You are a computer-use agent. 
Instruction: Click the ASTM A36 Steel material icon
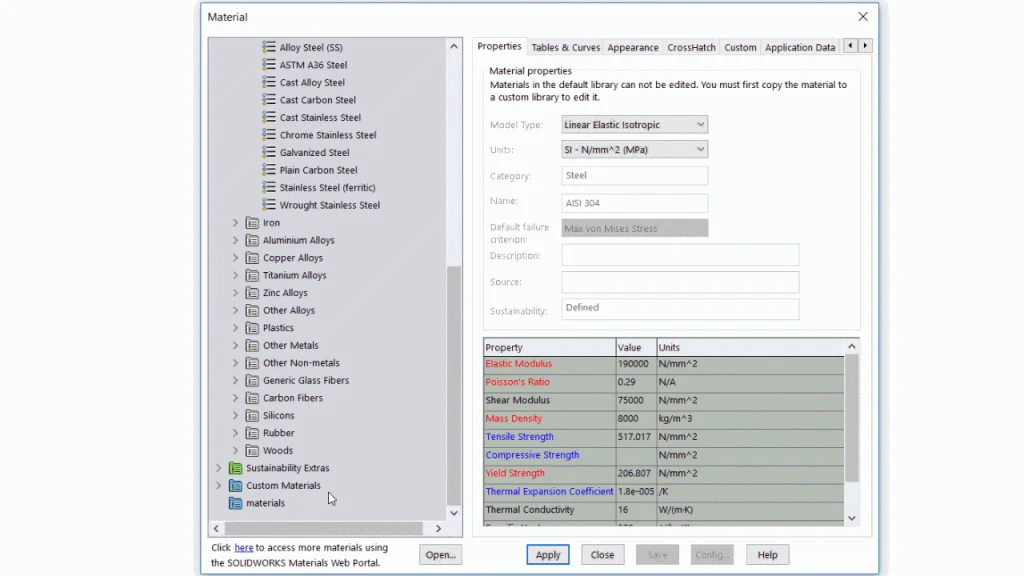[269, 65]
